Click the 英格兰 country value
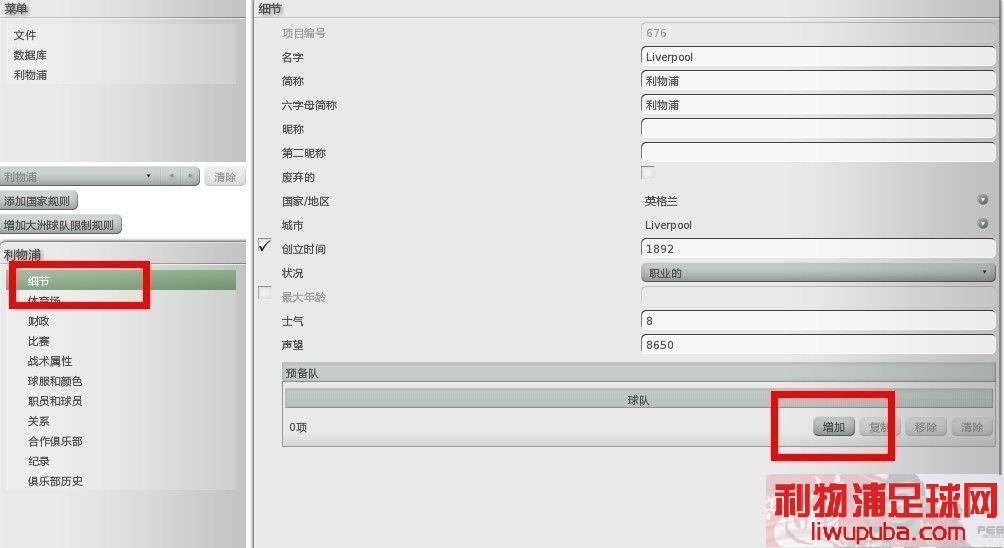Viewport: 1004px width, 548px height. click(661, 201)
